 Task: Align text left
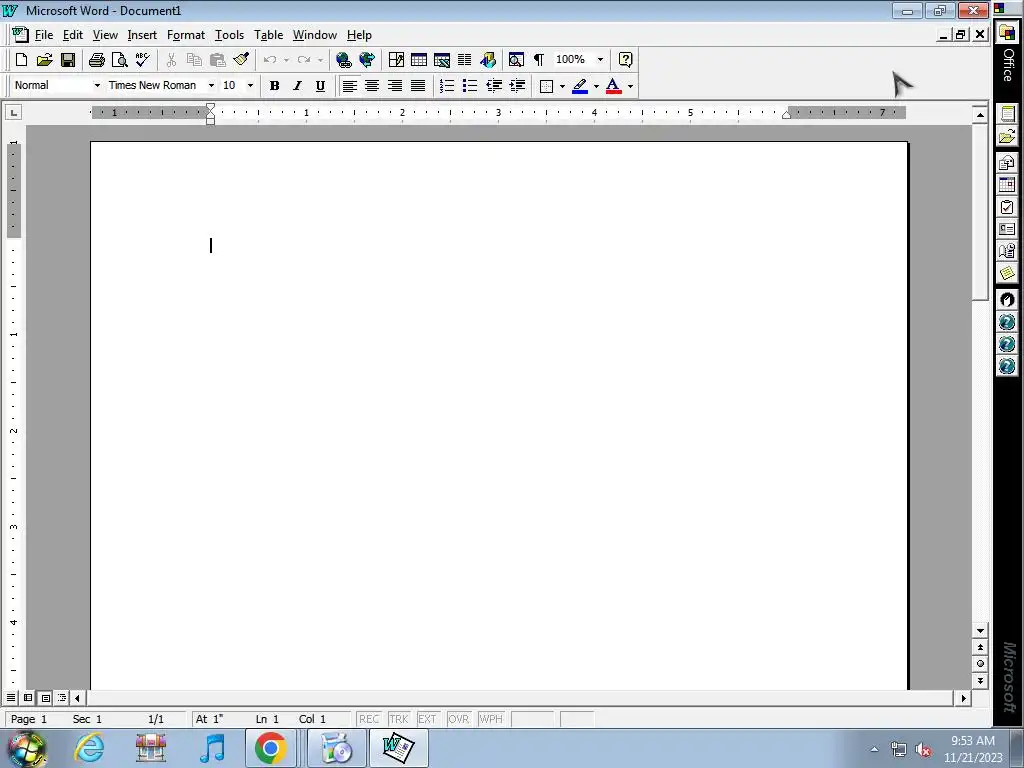[x=349, y=86]
